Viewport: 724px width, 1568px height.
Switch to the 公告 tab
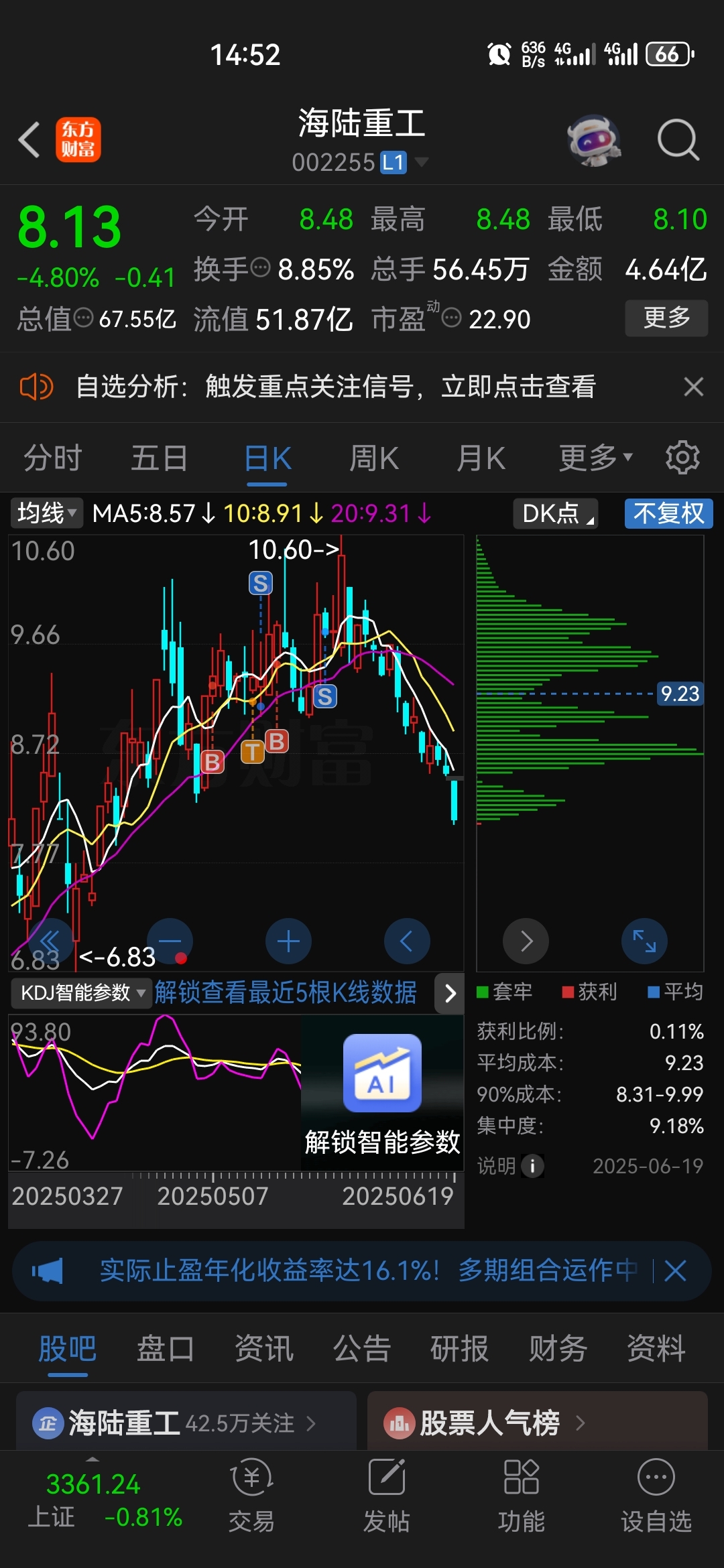click(362, 1348)
